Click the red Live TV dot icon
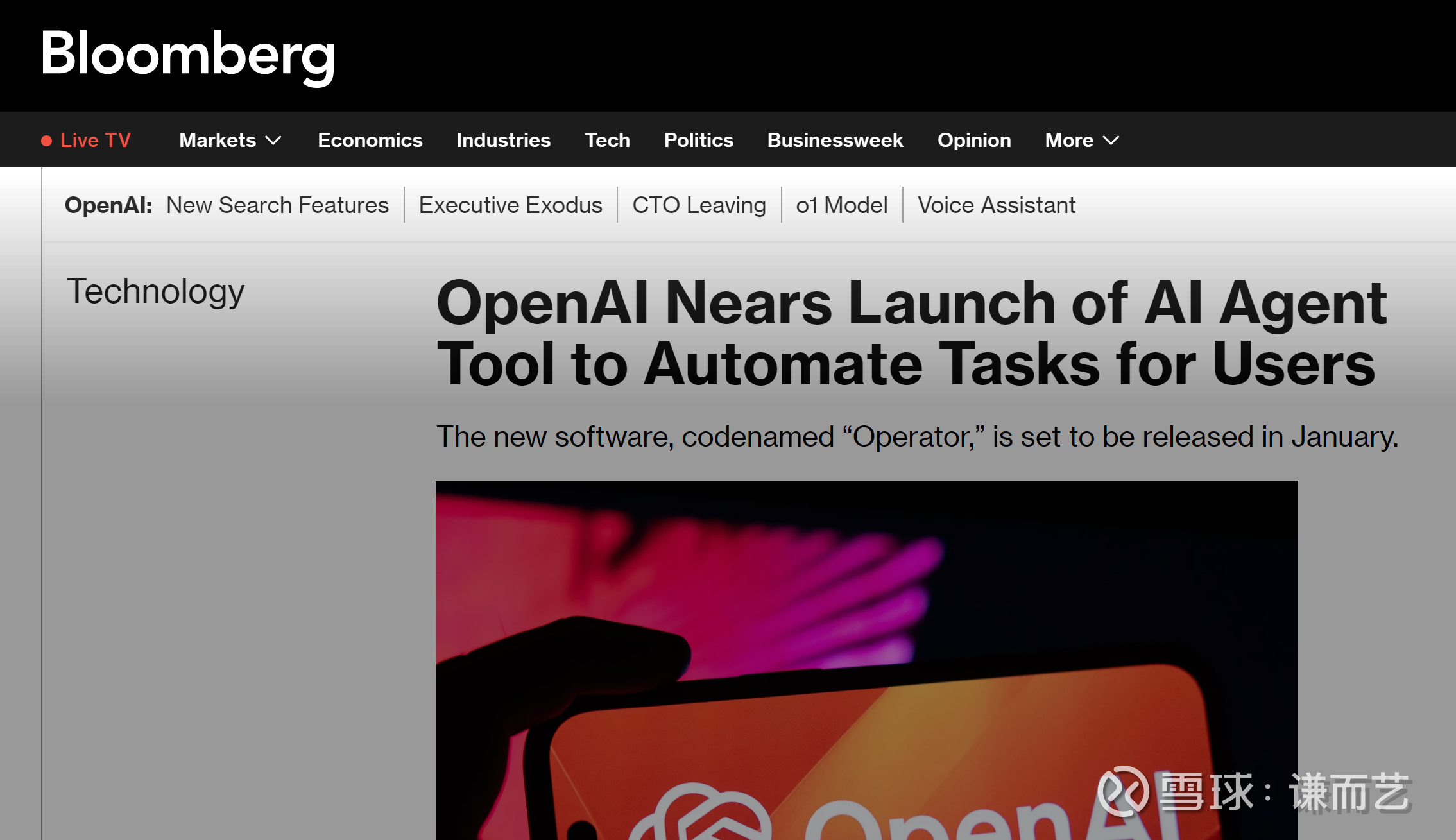 (46, 141)
